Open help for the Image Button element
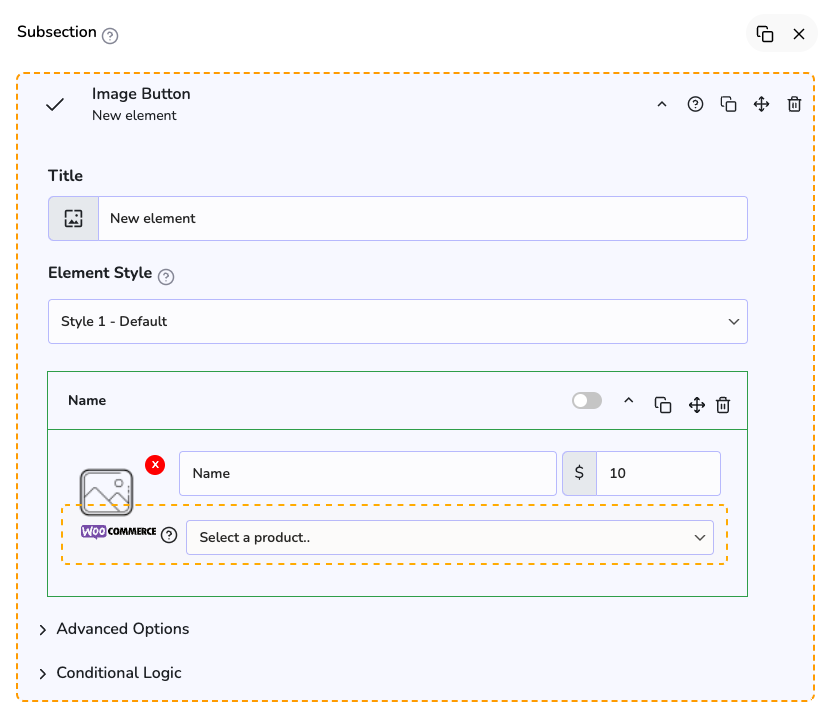The width and height of the screenshot is (832, 721). (x=695, y=104)
